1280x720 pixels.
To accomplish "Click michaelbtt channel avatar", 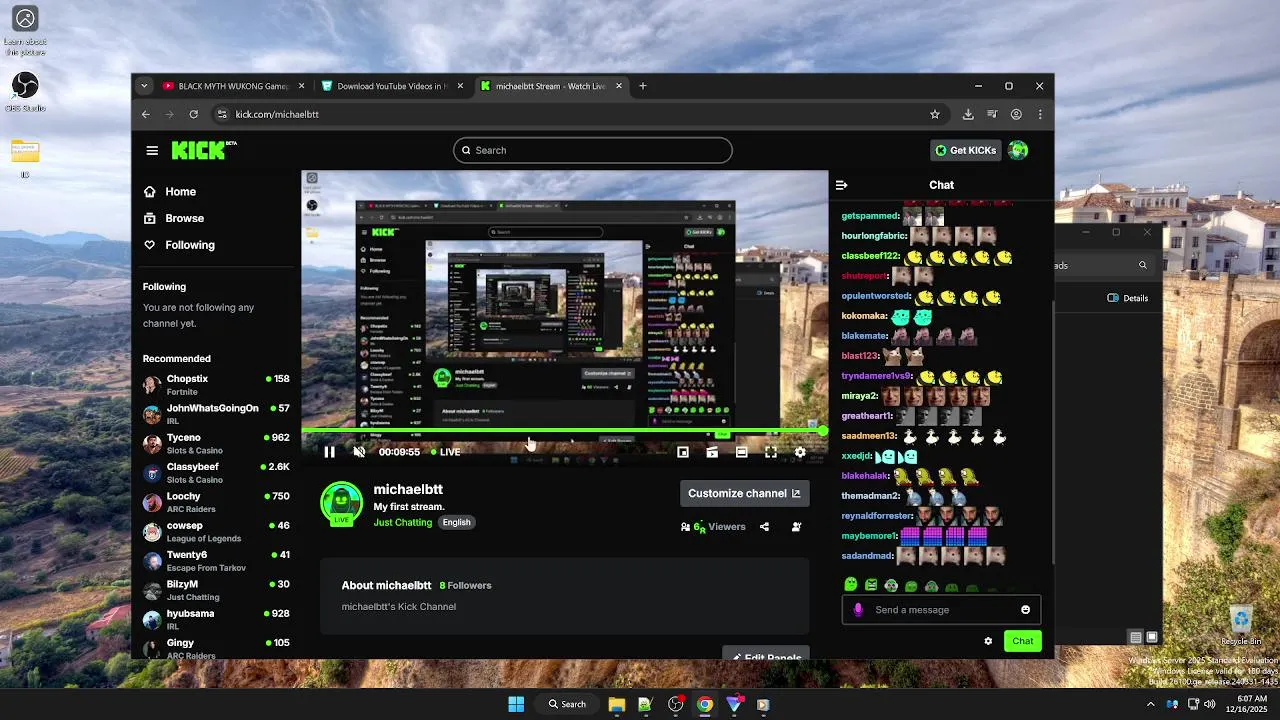I will 341,503.
